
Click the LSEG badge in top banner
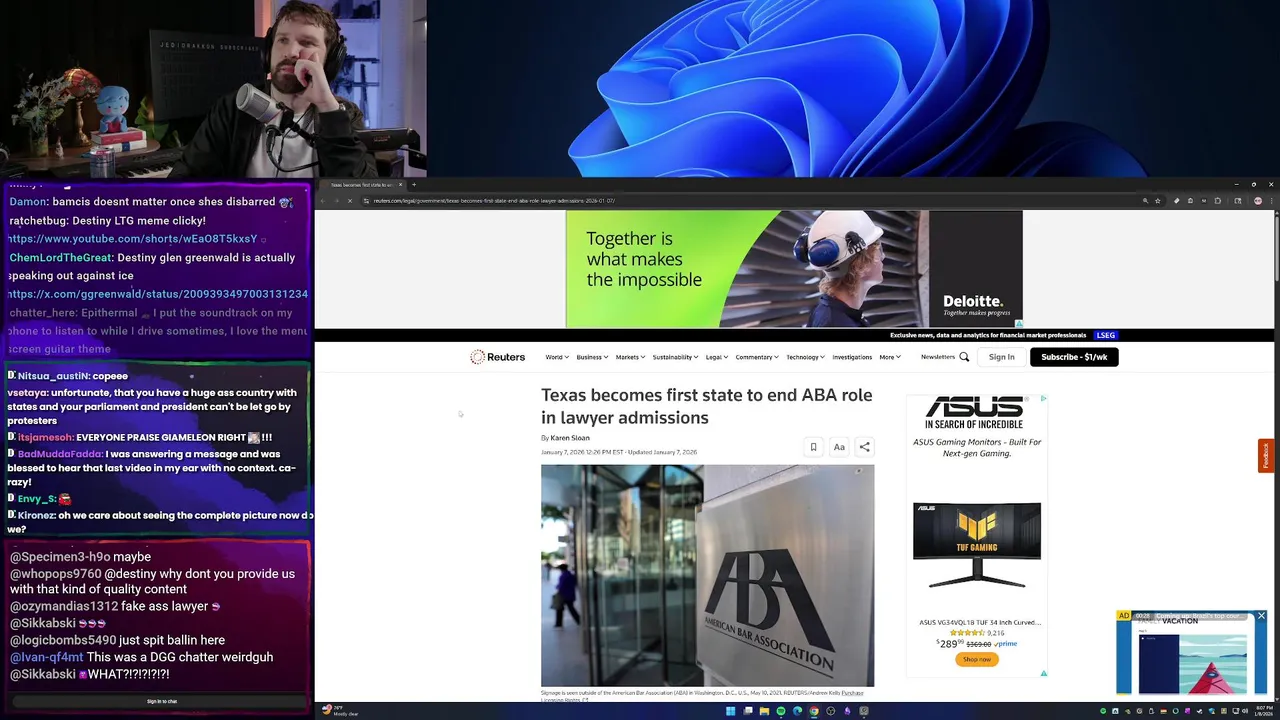point(1105,335)
